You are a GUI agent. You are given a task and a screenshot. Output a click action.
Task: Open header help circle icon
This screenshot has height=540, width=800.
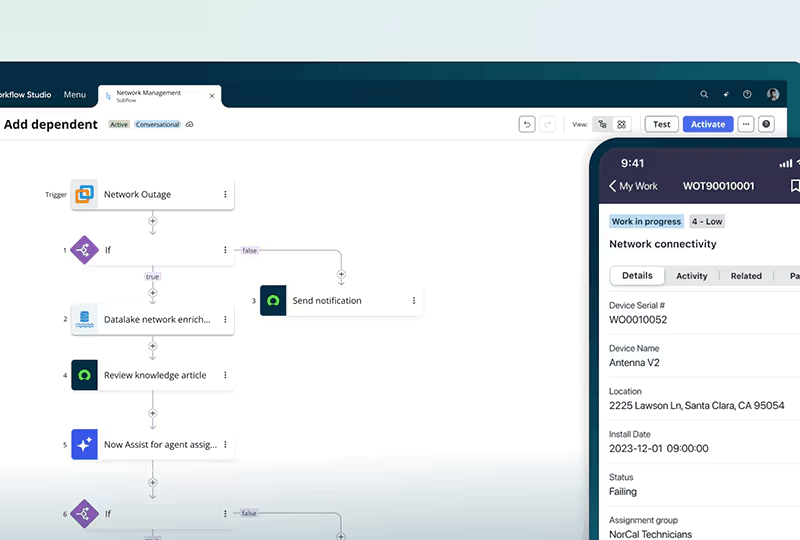[747, 94]
